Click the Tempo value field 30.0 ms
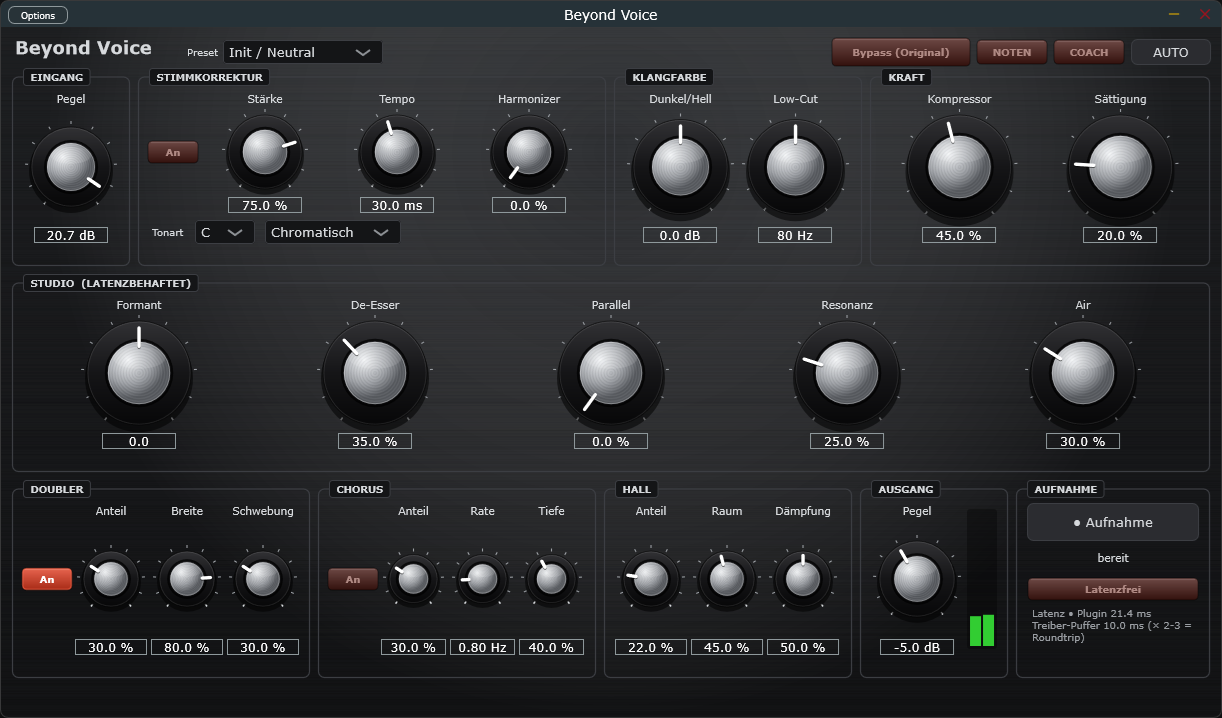Viewport: 1222px width, 718px height. pyautogui.click(x=397, y=205)
